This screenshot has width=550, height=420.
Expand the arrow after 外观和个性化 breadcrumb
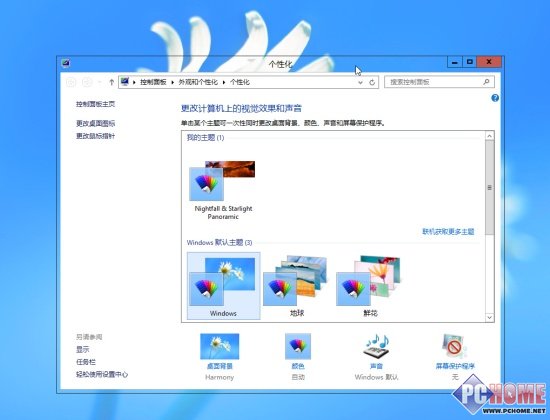point(224,82)
